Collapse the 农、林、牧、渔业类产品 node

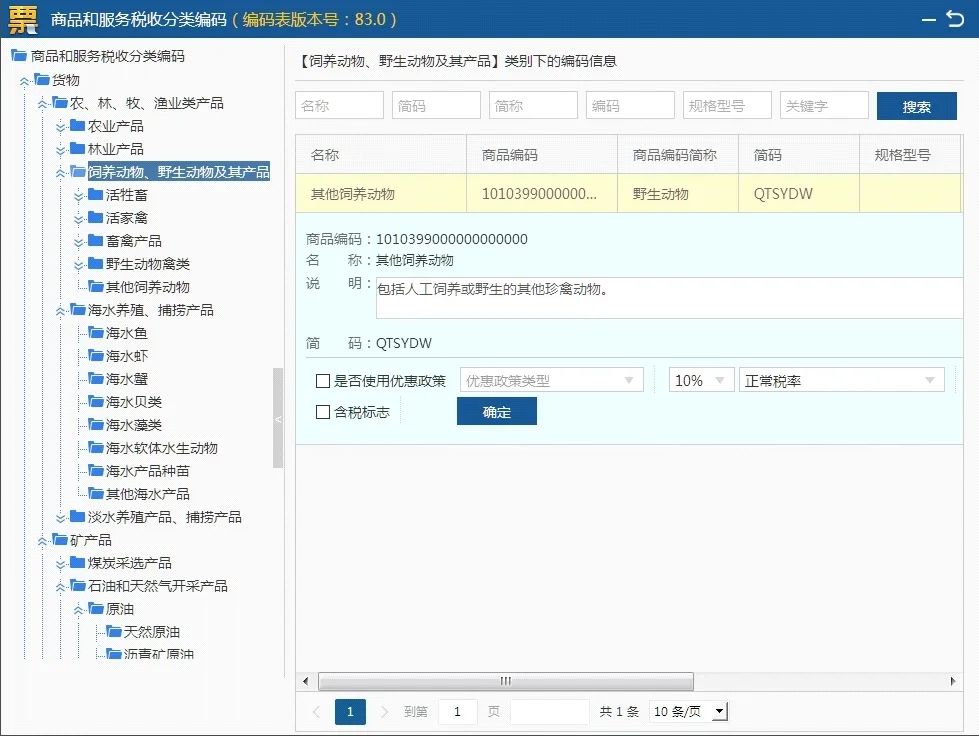(x=42, y=104)
